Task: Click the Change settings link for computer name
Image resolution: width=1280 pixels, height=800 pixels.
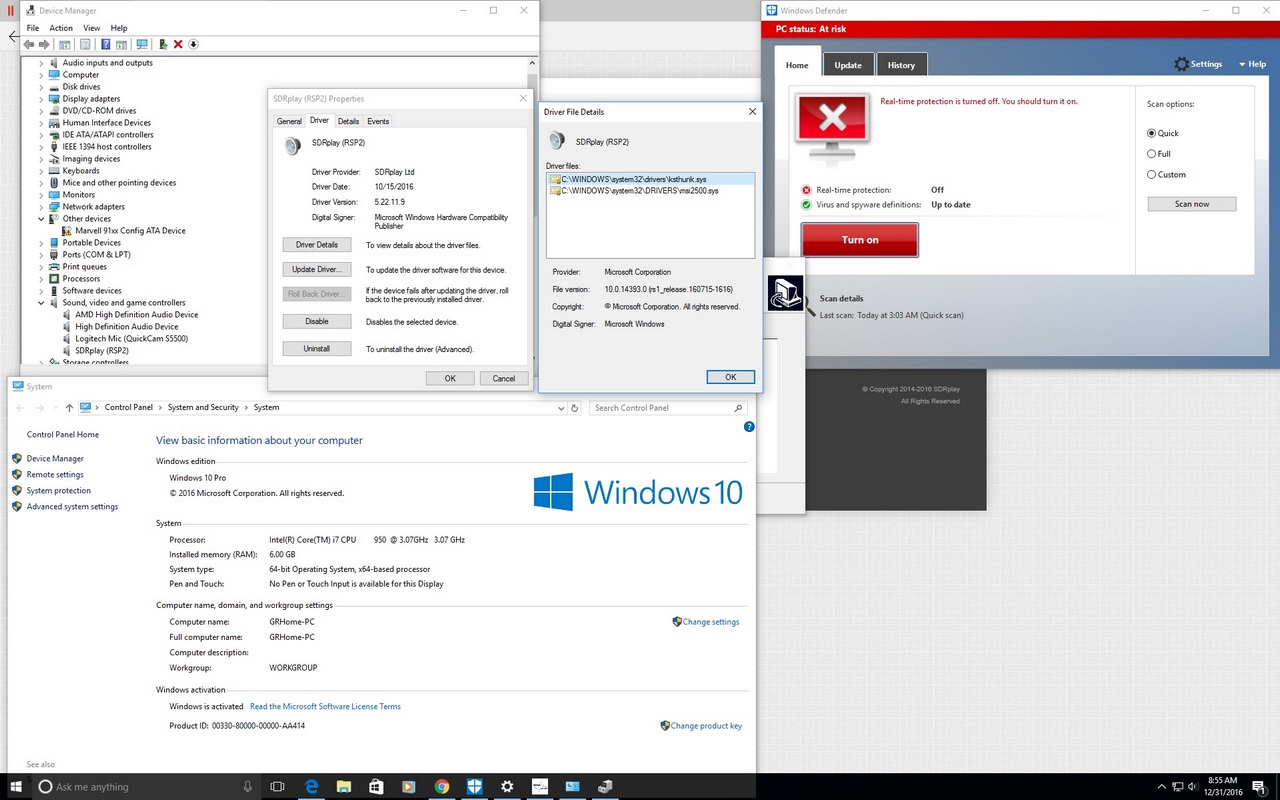Action: click(711, 622)
